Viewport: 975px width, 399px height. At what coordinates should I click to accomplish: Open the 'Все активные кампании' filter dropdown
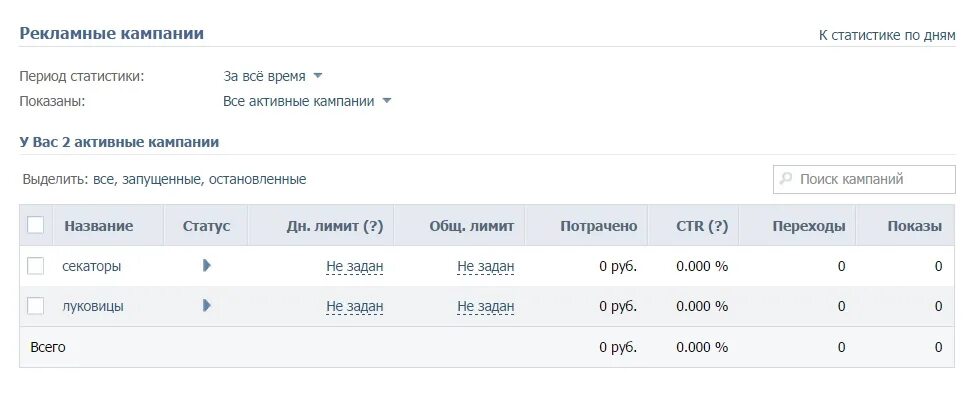click(x=307, y=101)
